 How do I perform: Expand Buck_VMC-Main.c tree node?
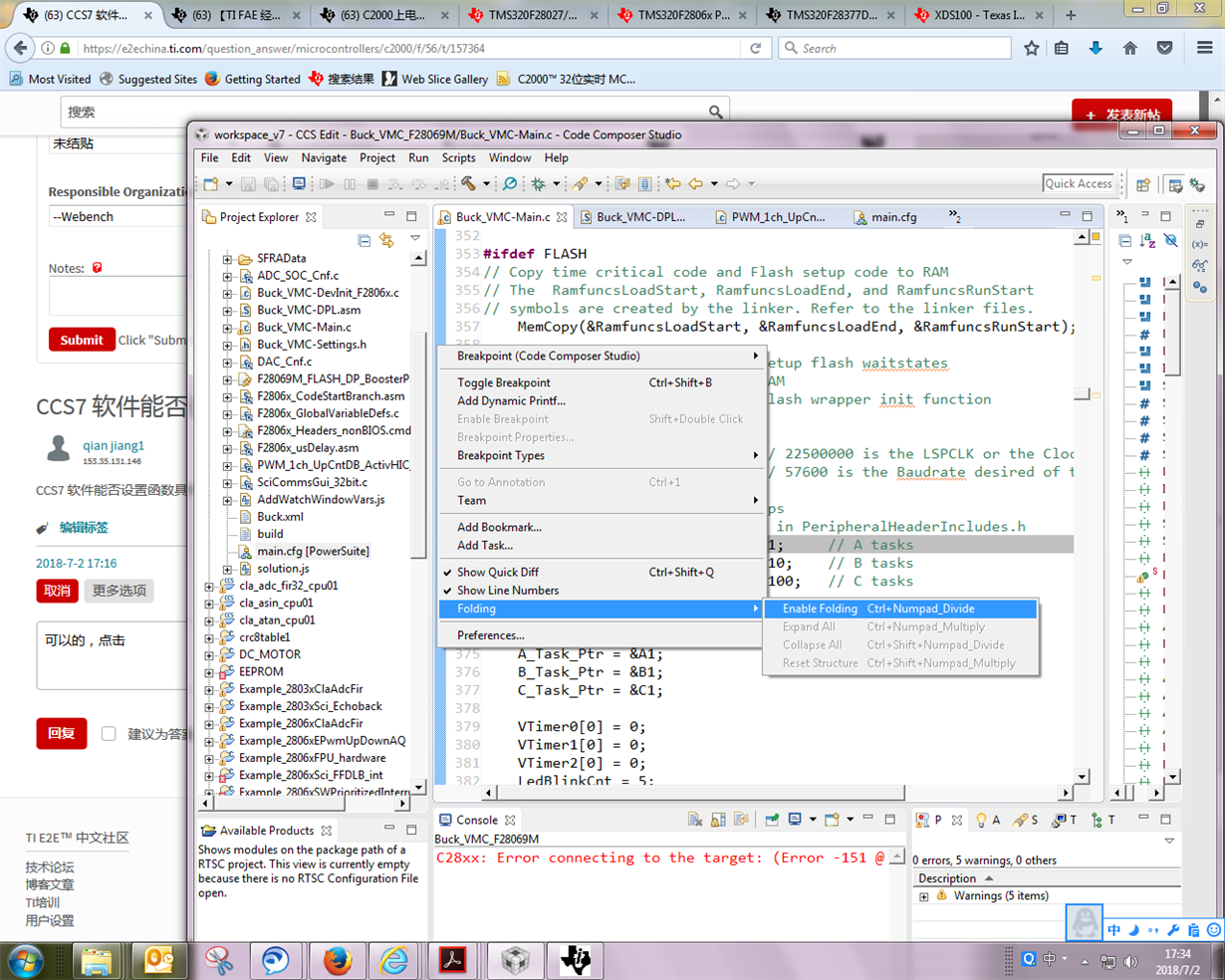227,327
